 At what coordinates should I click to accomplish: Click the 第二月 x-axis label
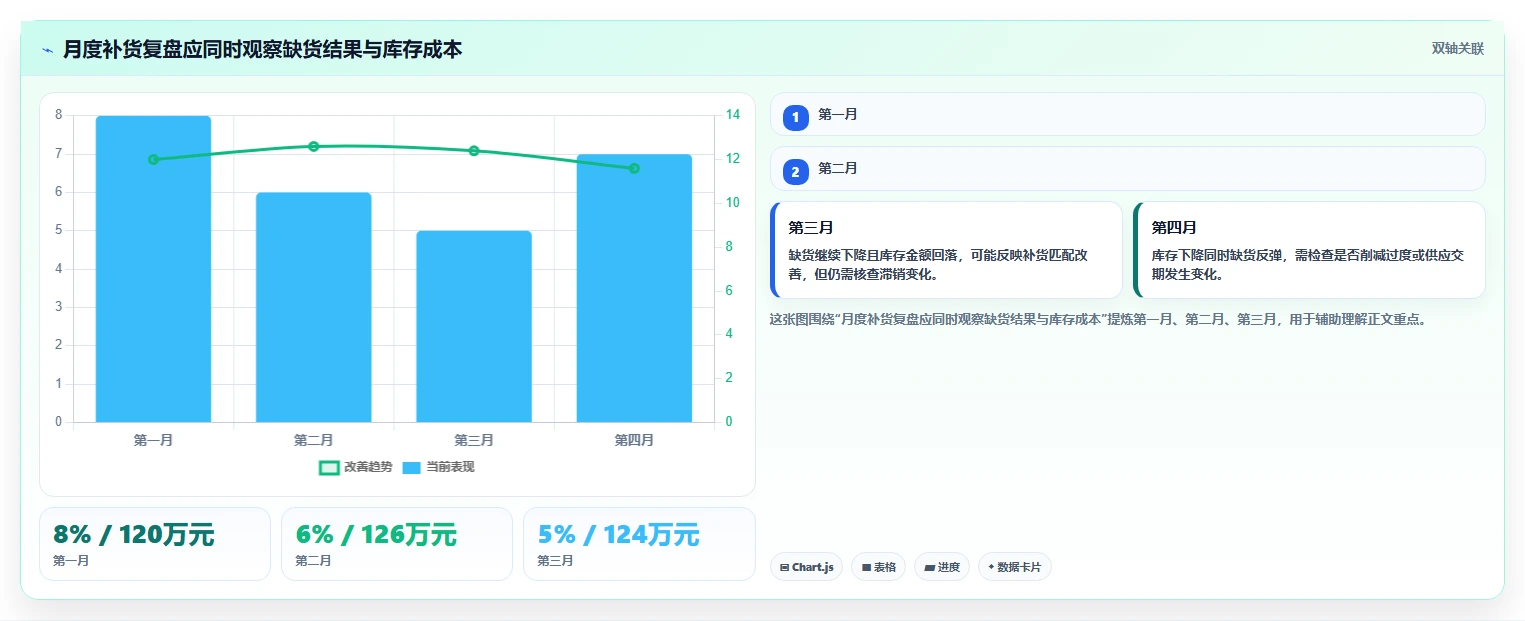313,440
